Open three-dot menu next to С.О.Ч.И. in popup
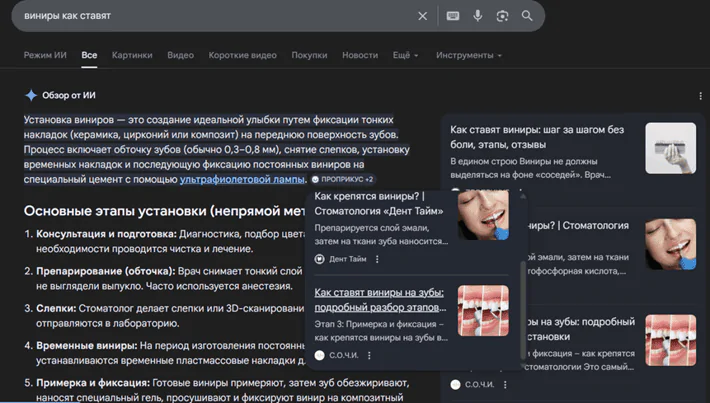Screen dimensions: 710x403 pos(369,355)
